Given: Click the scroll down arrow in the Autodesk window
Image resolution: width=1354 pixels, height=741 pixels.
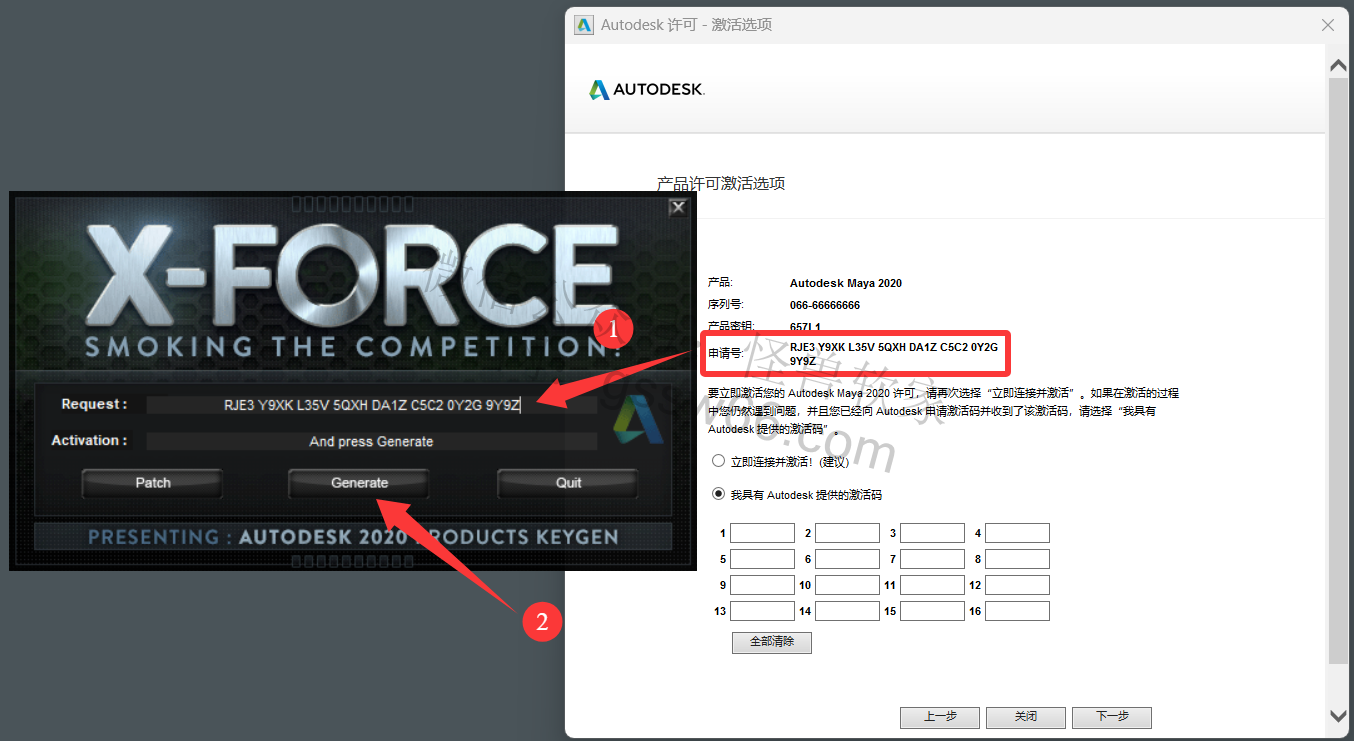Looking at the screenshot, I should 1338,715.
